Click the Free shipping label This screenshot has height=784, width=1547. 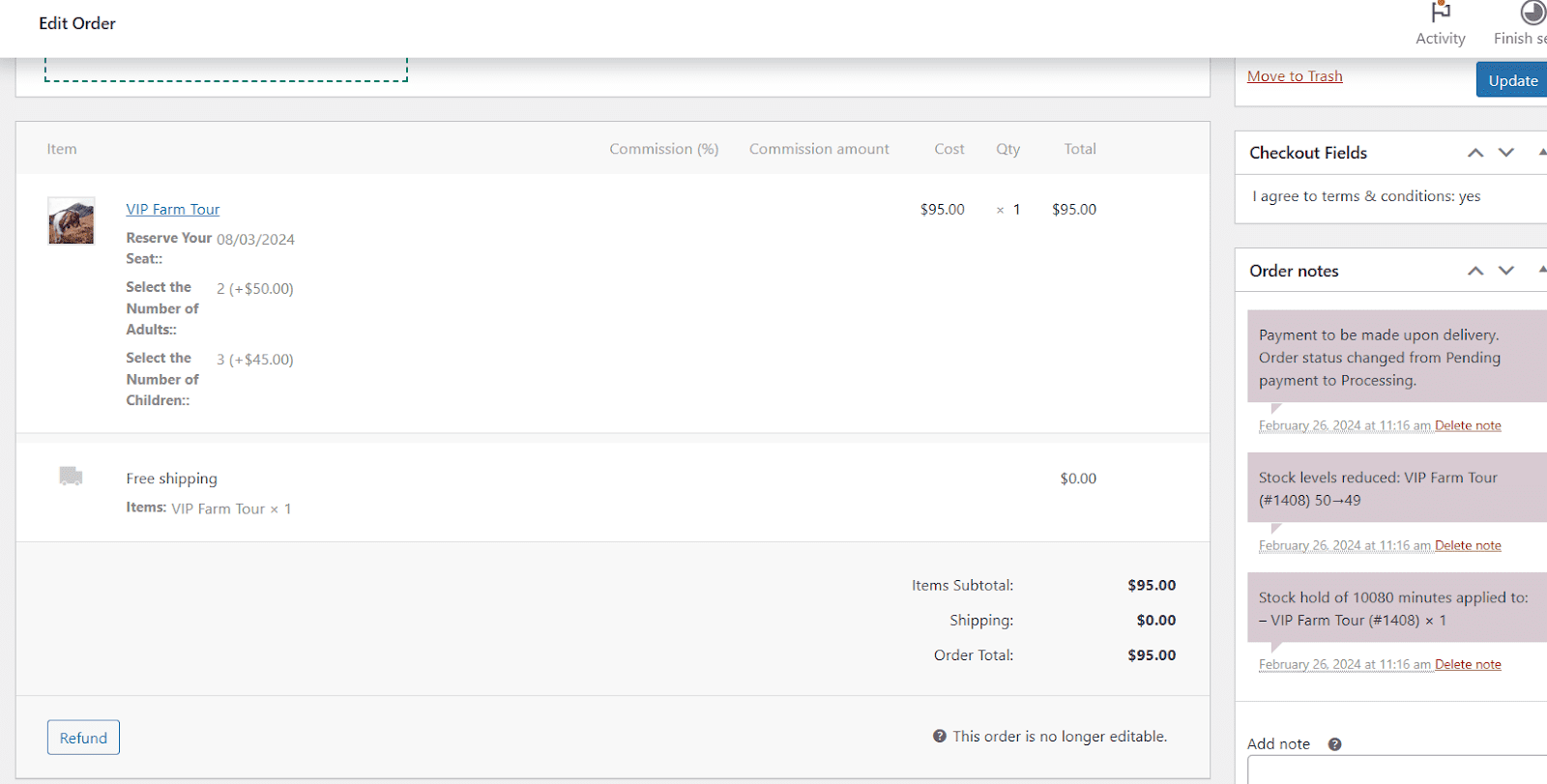(x=171, y=479)
